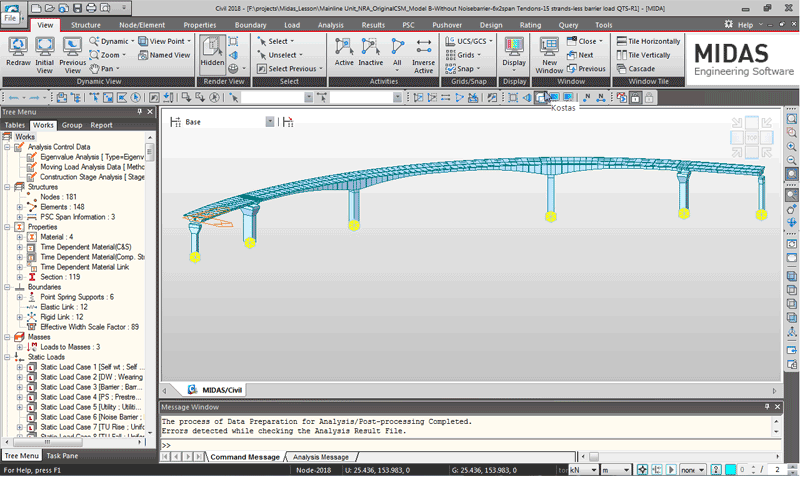Image resolution: width=800 pixels, height=477 pixels.
Task: Open the Select dropdown
Action: tap(276, 41)
